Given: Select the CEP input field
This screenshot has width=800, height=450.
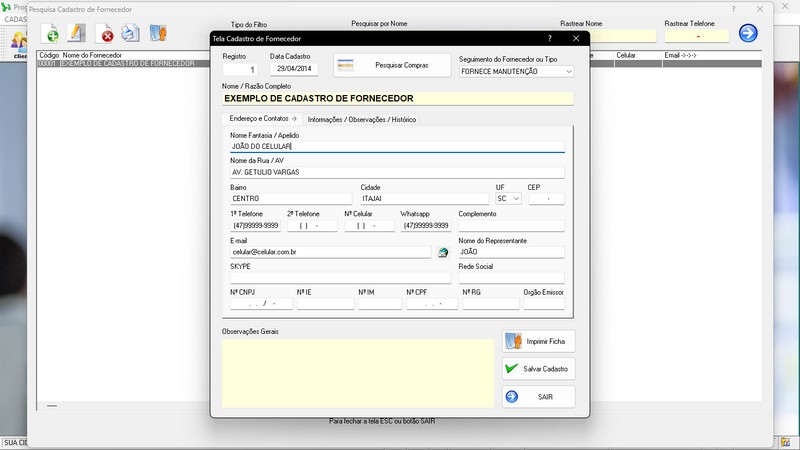Looking at the screenshot, I should tap(546, 198).
